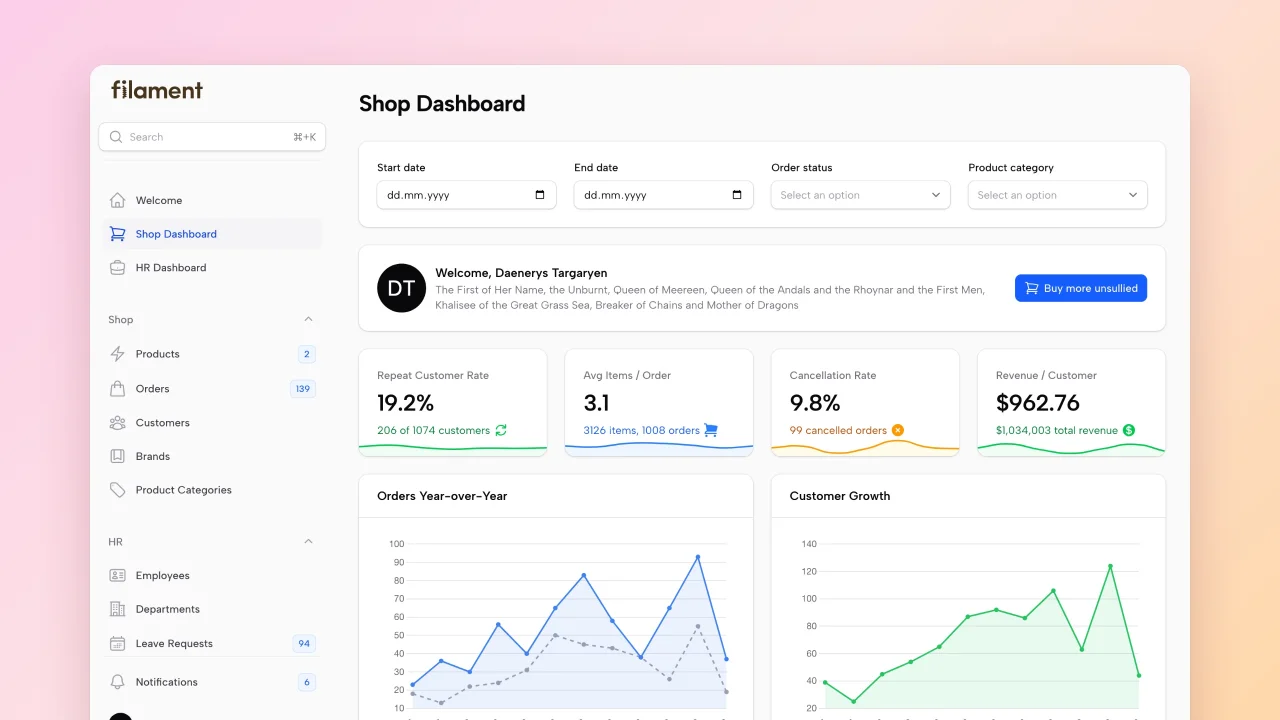1280x720 pixels.
Task: Click the Products lightning bolt icon
Action: click(118, 354)
